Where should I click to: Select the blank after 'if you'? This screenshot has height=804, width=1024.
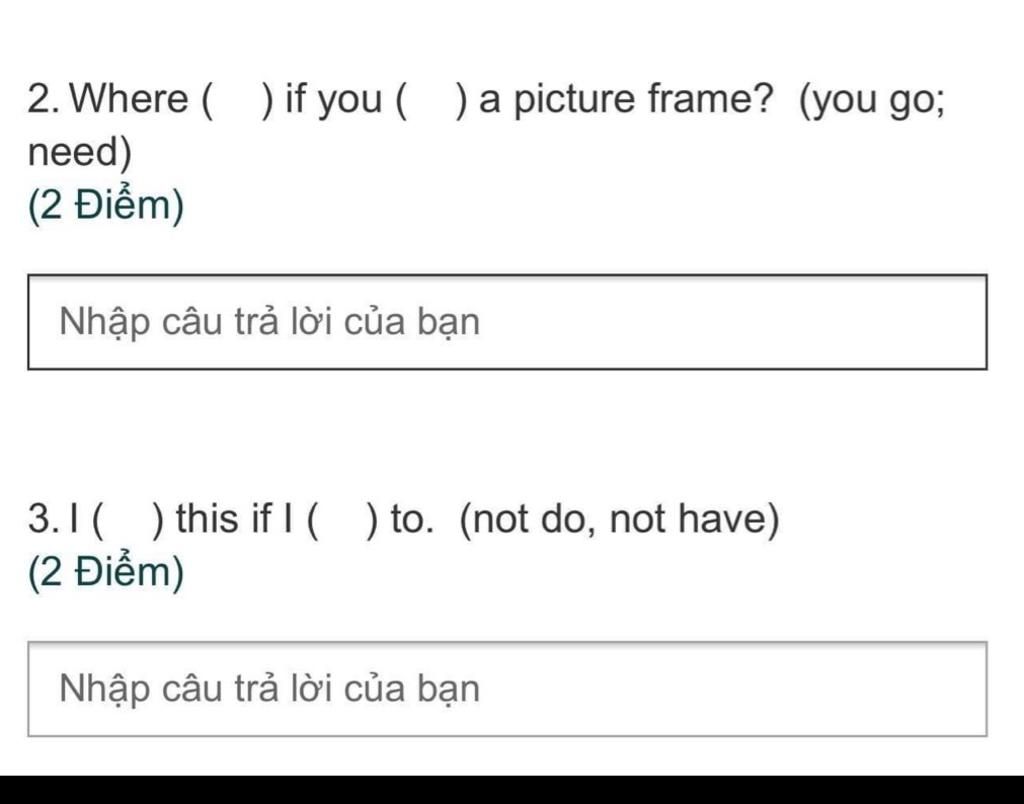(x=432, y=100)
